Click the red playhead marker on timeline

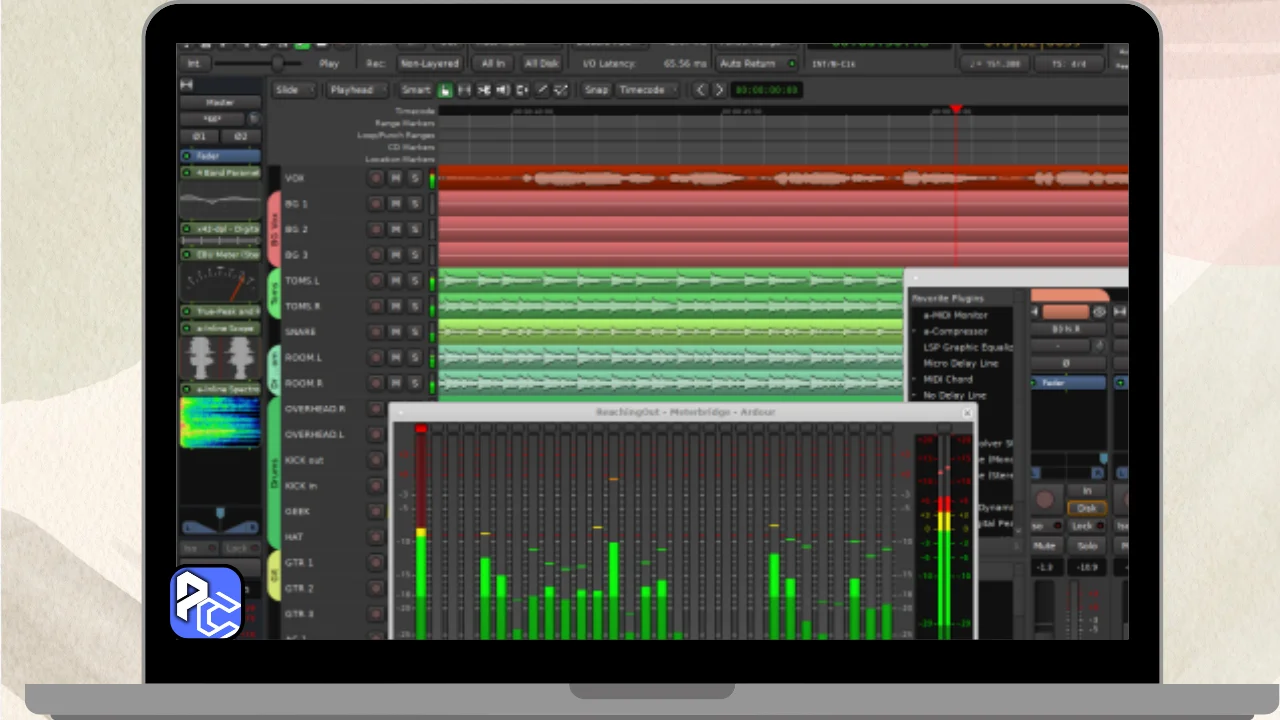956,108
